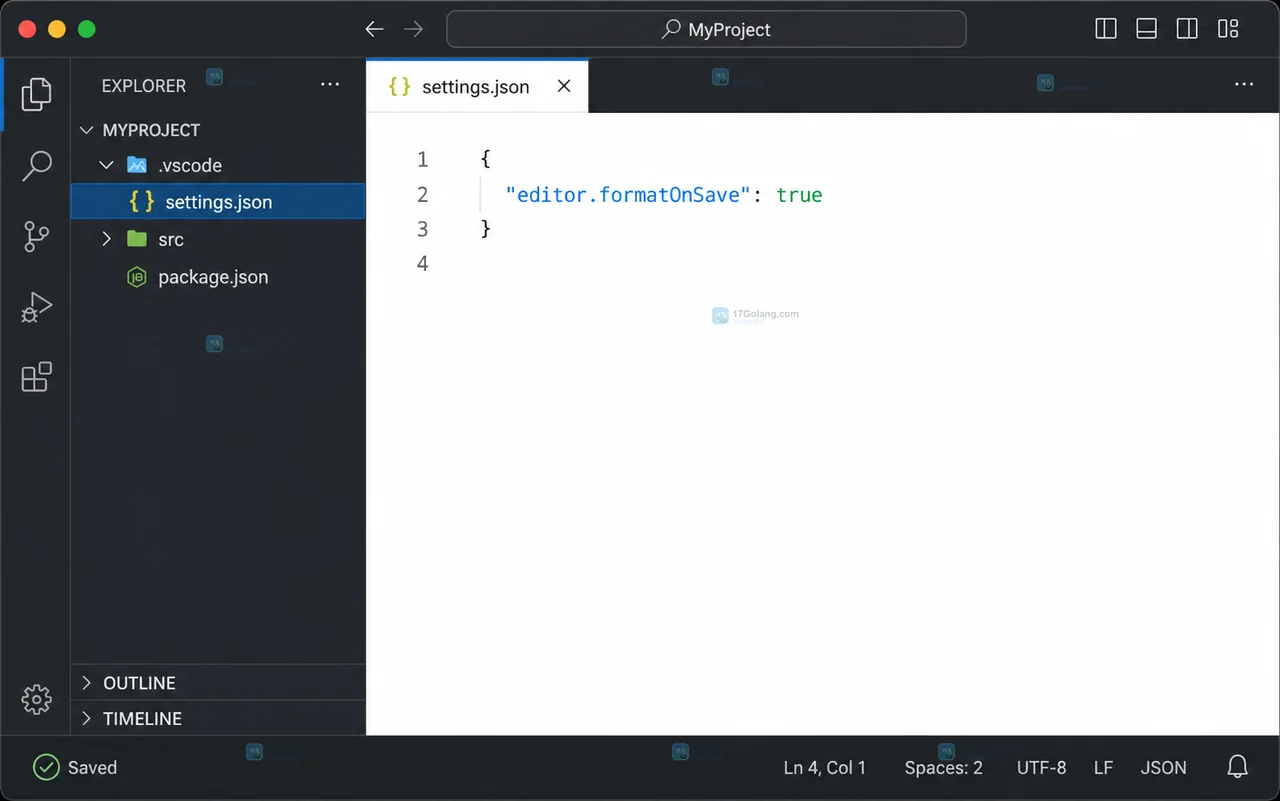Change encoding via UTF-8 indicator
The width and height of the screenshot is (1280, 801).
pos(1041,768)
